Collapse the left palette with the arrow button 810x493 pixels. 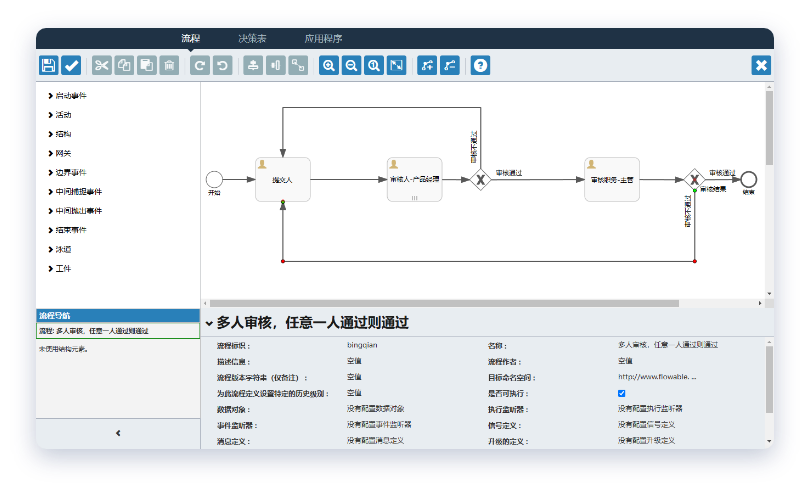pos(118,433)
